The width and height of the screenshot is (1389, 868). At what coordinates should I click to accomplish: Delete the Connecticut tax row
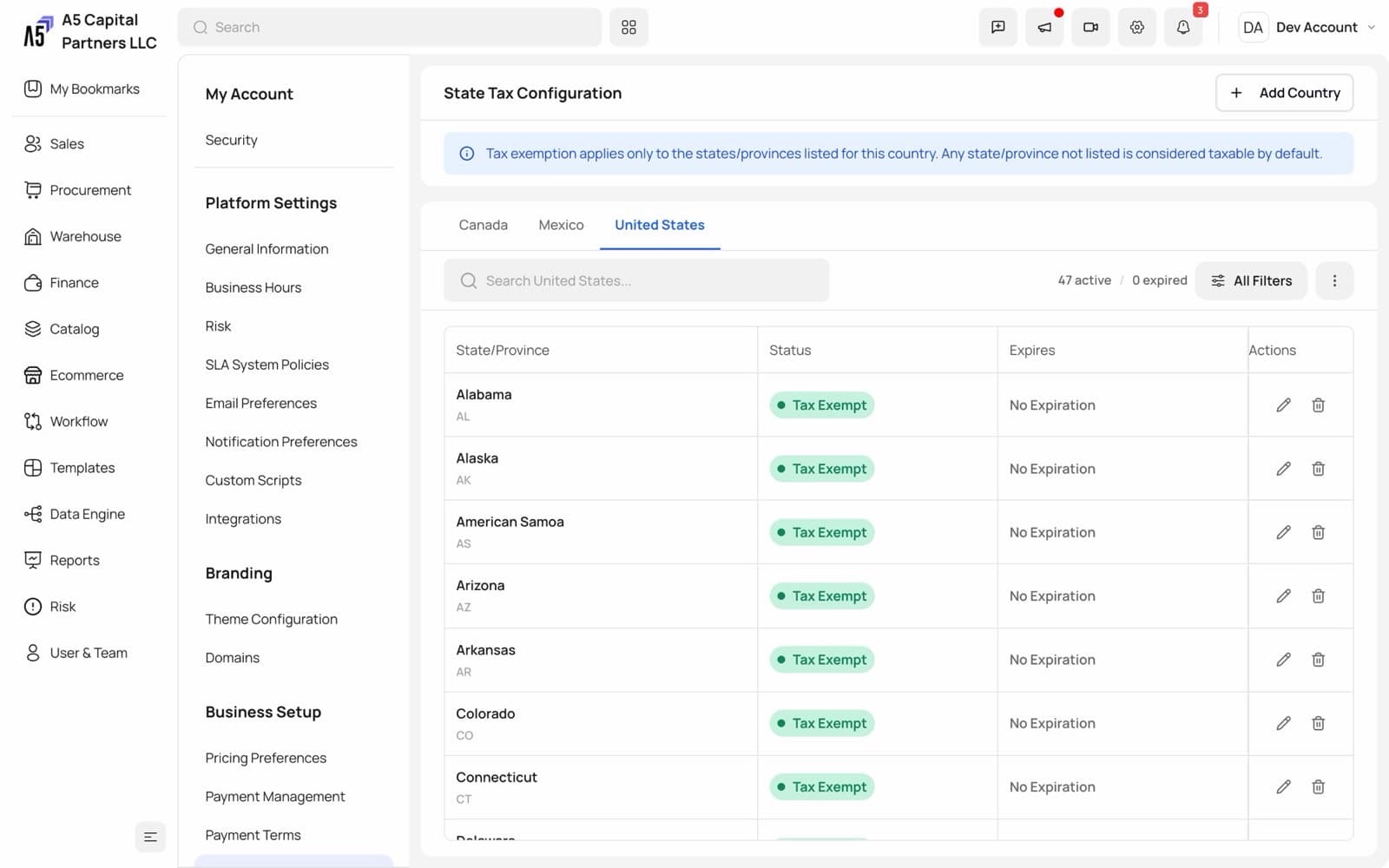coord(1318,786)
